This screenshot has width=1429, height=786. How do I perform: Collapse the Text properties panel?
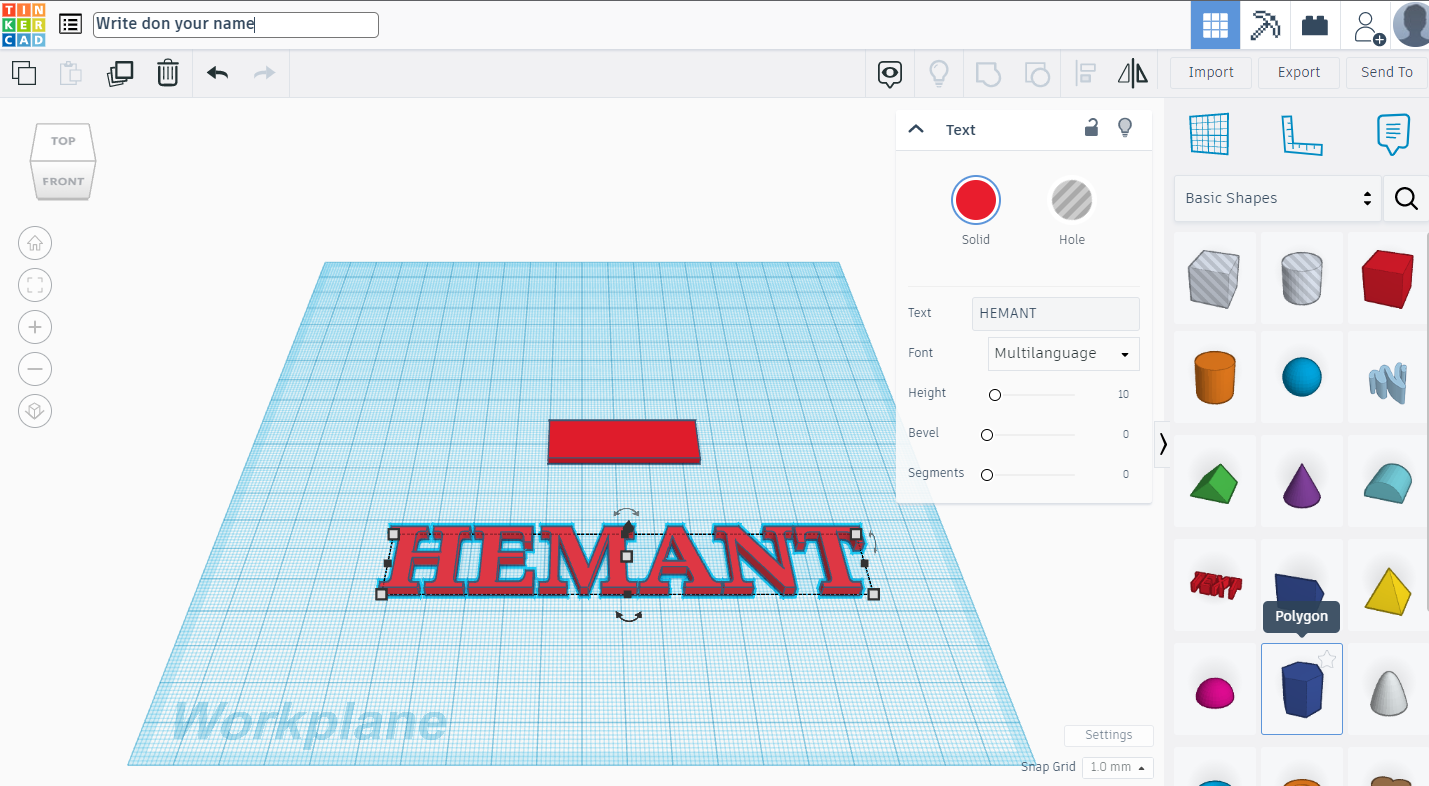pos(916,128)
